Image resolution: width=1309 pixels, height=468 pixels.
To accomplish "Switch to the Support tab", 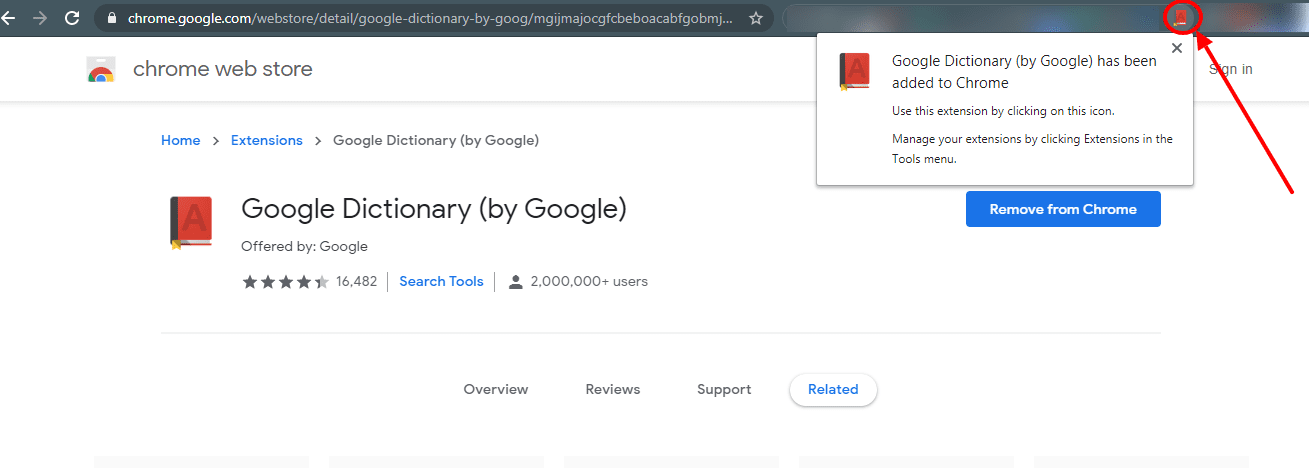I will pos(724,389).
